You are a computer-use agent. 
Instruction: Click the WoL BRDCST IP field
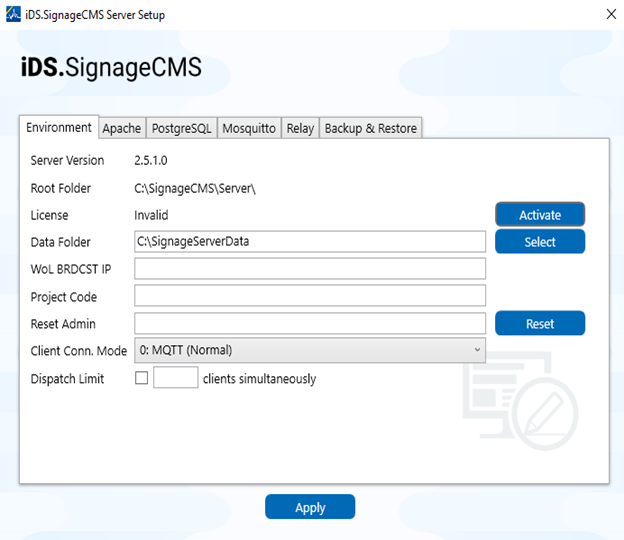310,269
